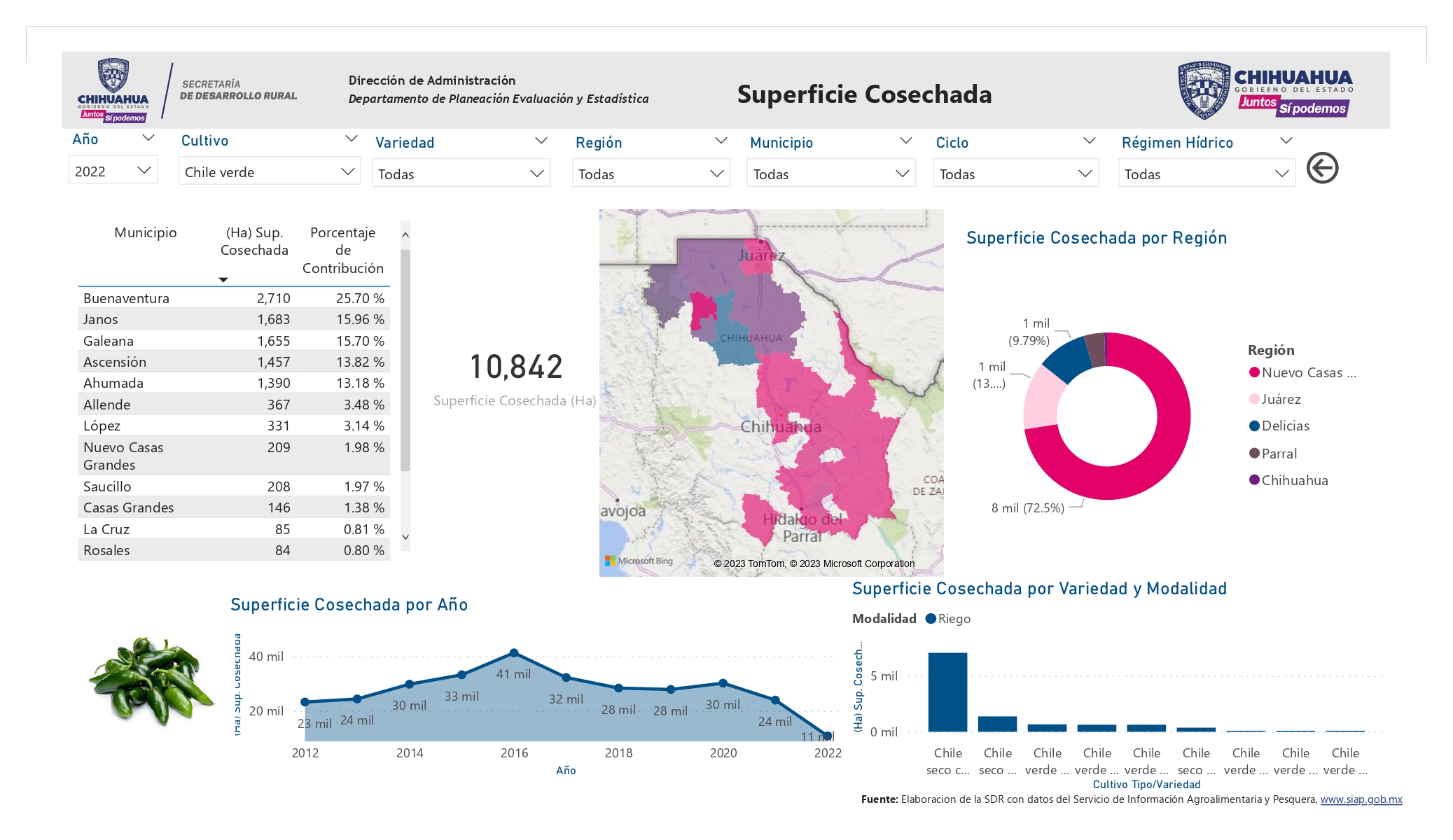1453x840 pixels.
Task: Click the back arrow circle icon
Action: pos(1322,168)
